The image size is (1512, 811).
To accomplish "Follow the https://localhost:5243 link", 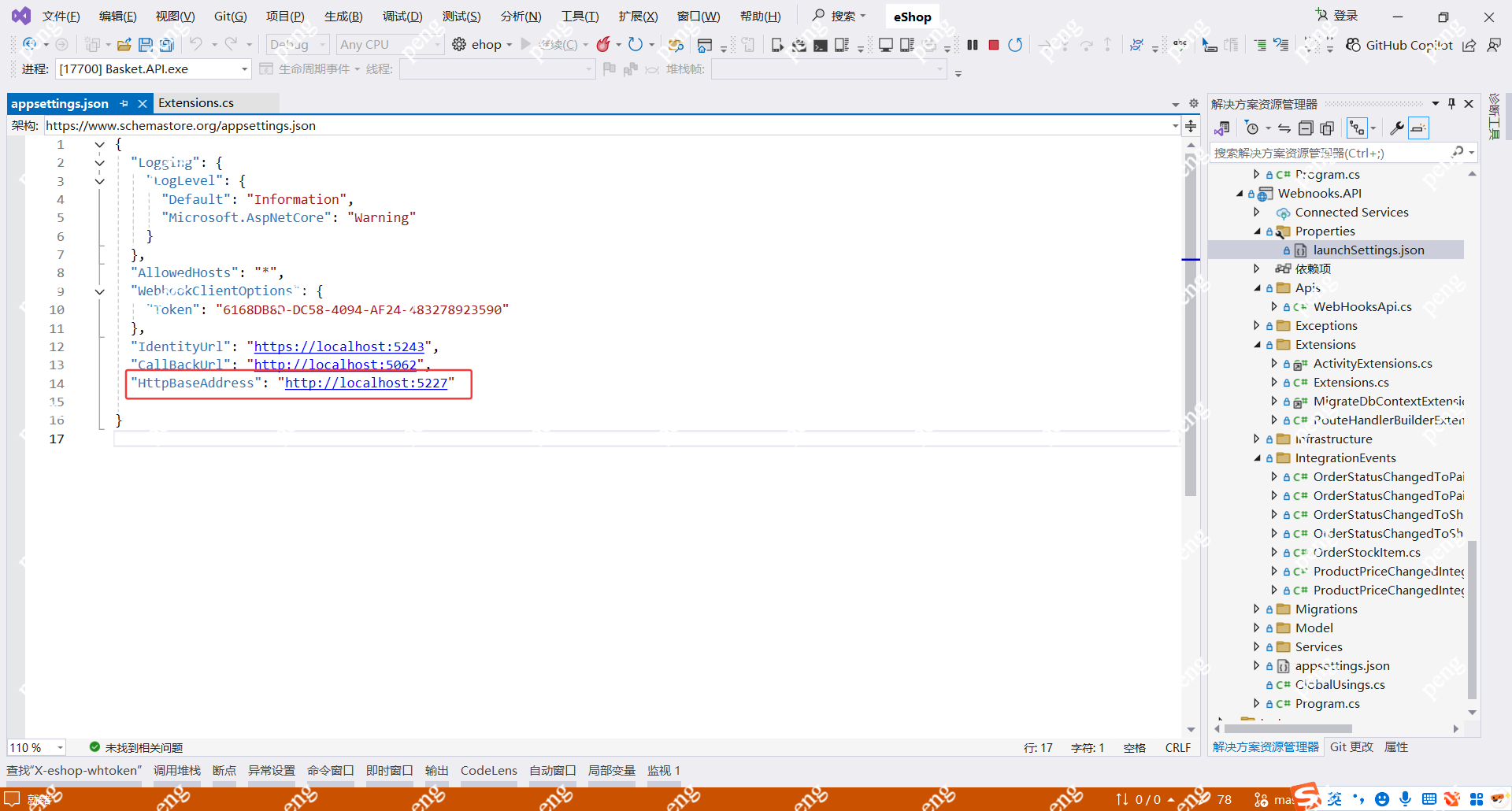I will (x=339, y=346).
